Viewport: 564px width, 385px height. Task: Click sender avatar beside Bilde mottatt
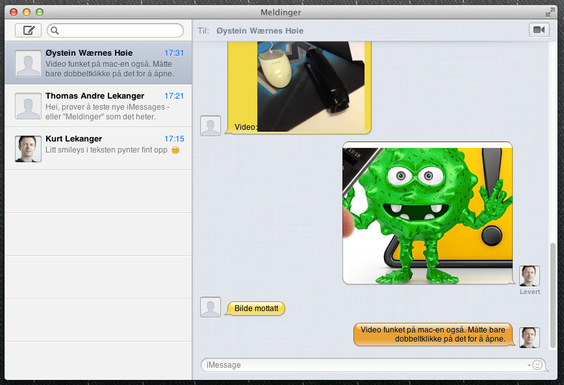click(x=210, y=307)
